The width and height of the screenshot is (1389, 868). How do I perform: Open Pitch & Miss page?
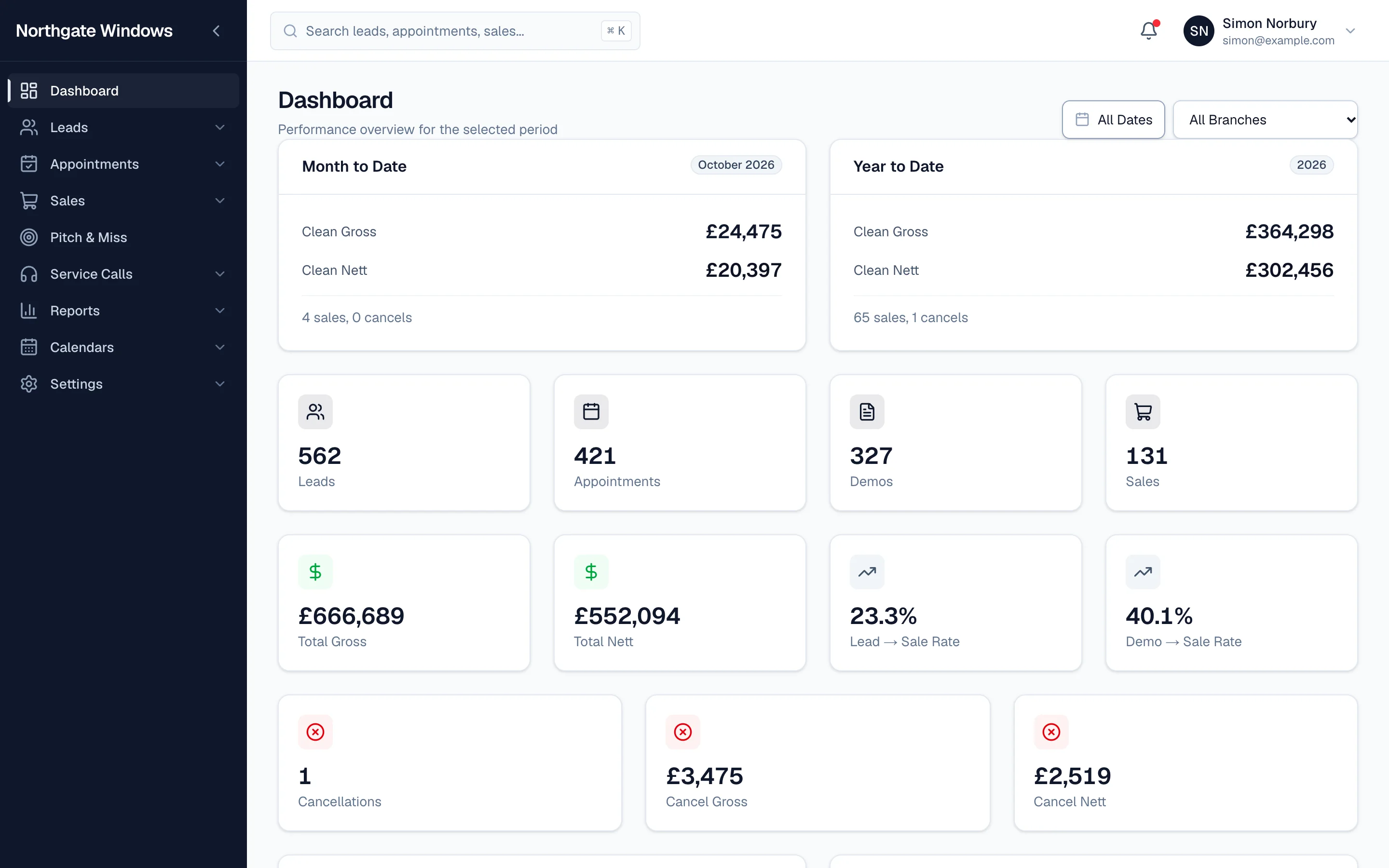[x=123, y=238]
